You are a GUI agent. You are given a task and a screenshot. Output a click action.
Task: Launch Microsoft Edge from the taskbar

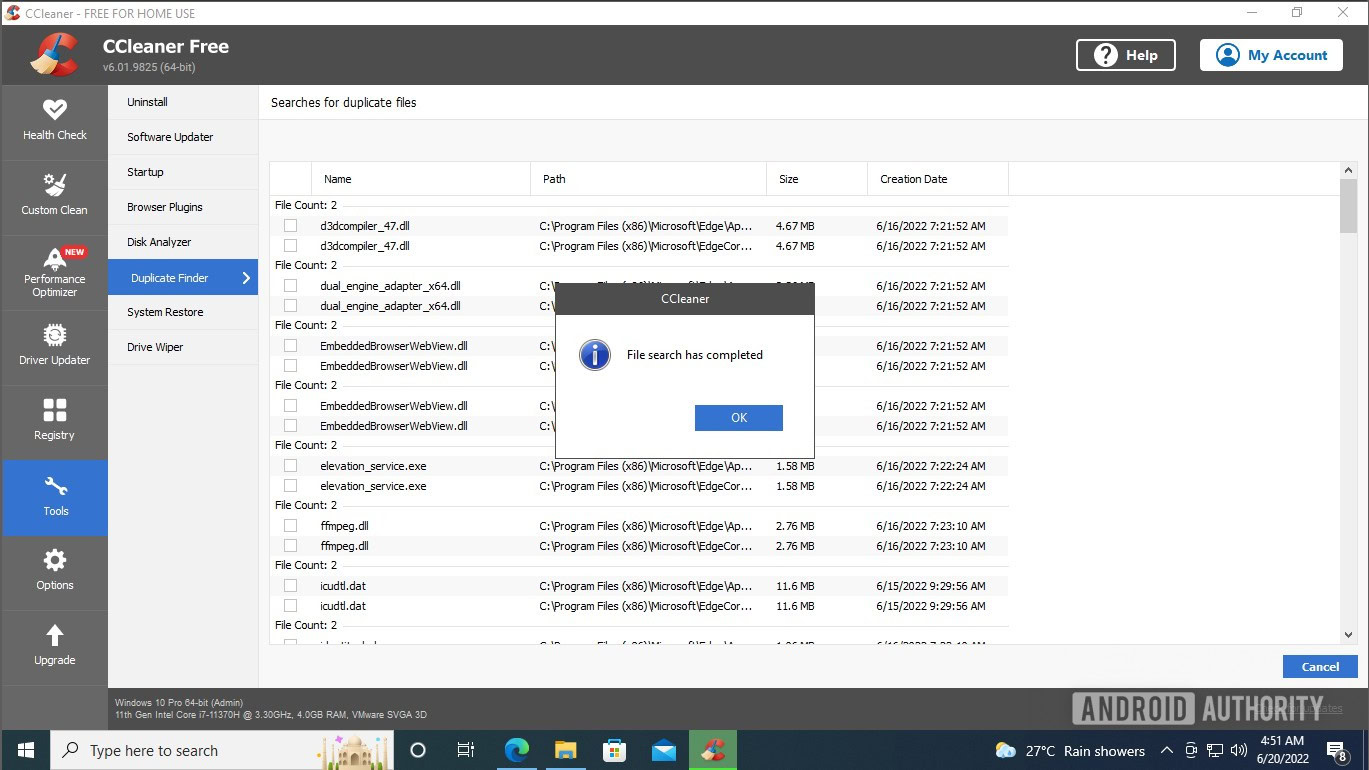[x=516, y=750]
